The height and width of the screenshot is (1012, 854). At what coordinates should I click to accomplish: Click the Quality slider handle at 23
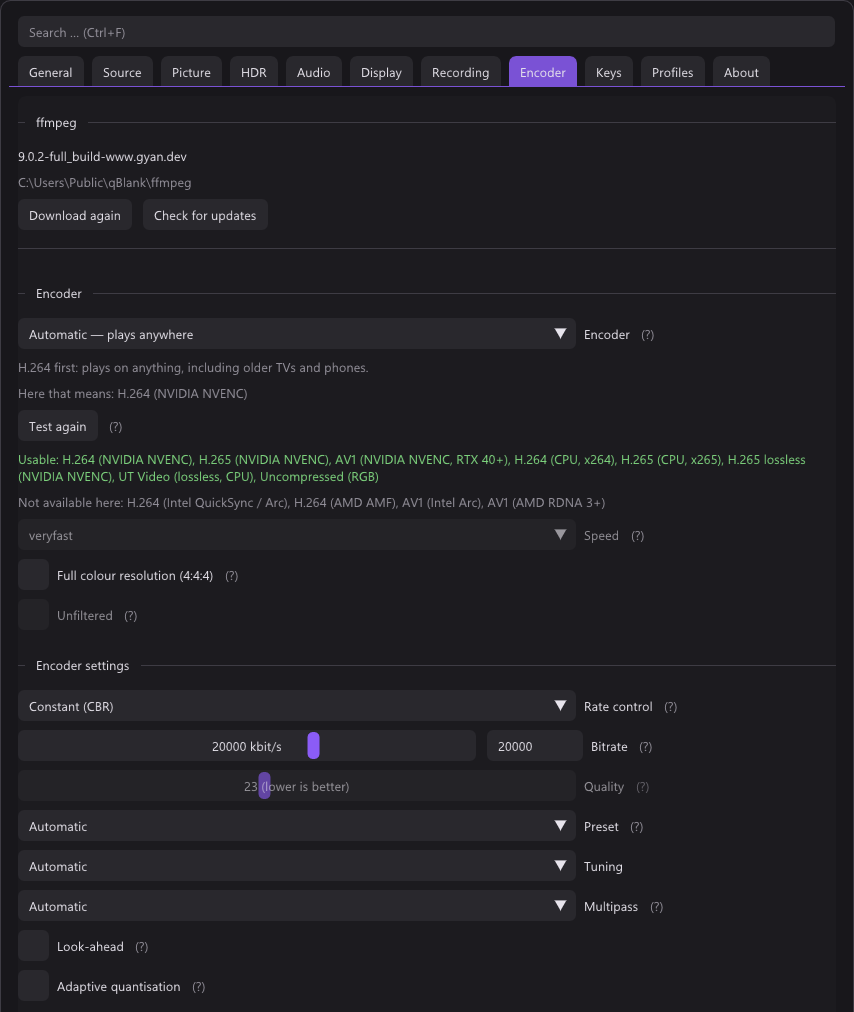(x=265, y=786)
